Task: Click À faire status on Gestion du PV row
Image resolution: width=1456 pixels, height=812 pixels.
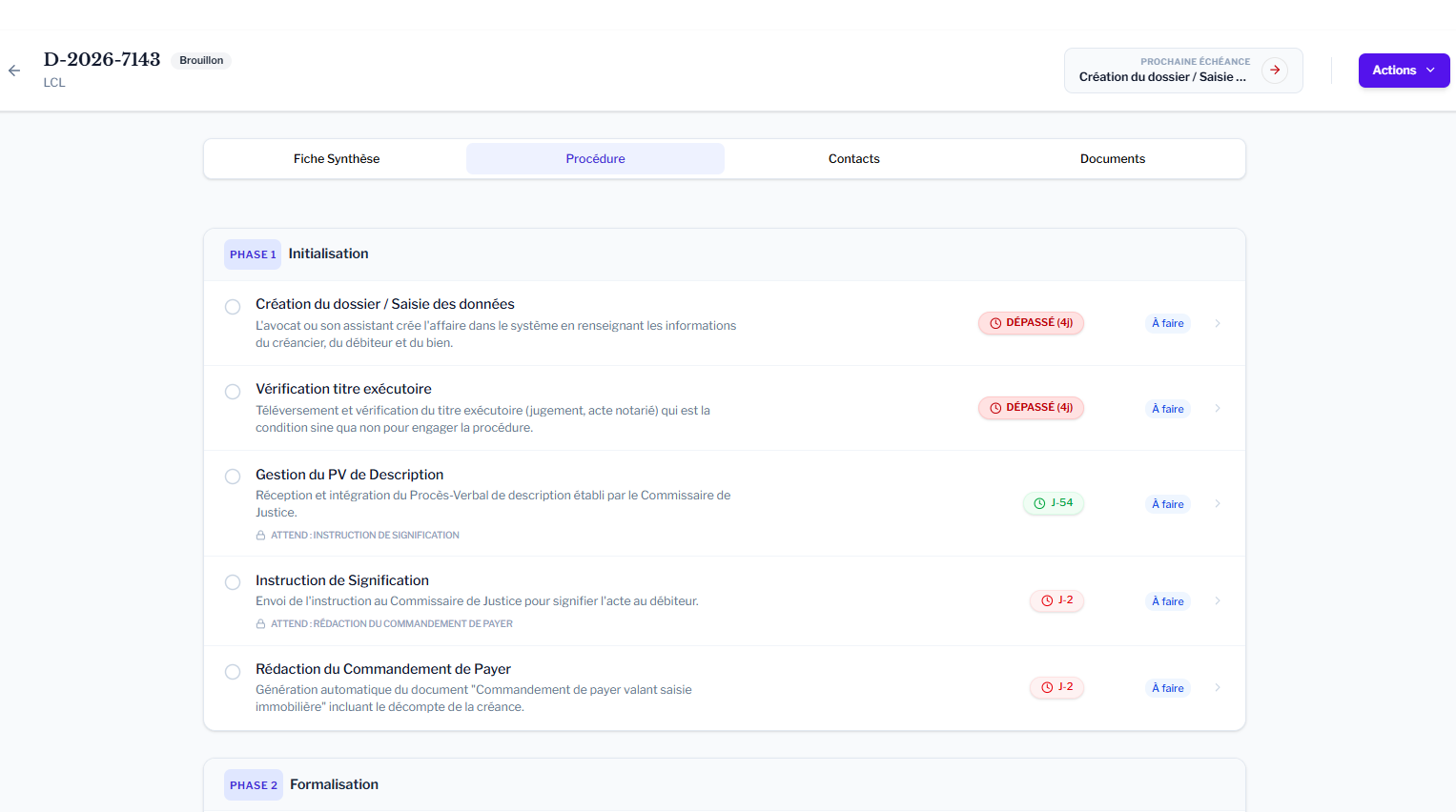Action: tap(1167, 504)
